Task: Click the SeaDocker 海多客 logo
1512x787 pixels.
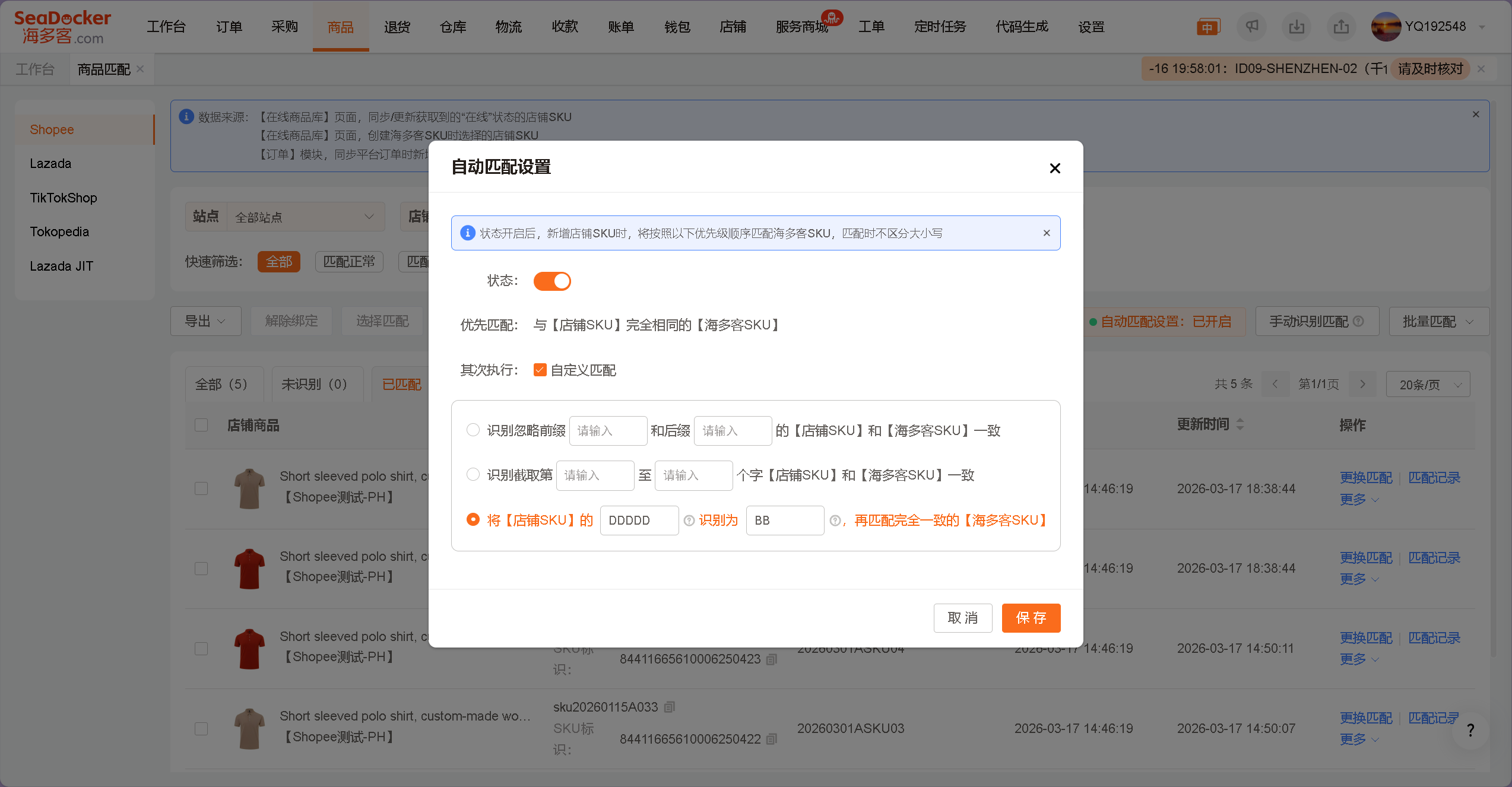Action: pyautogui.click(x=62, y=26)
